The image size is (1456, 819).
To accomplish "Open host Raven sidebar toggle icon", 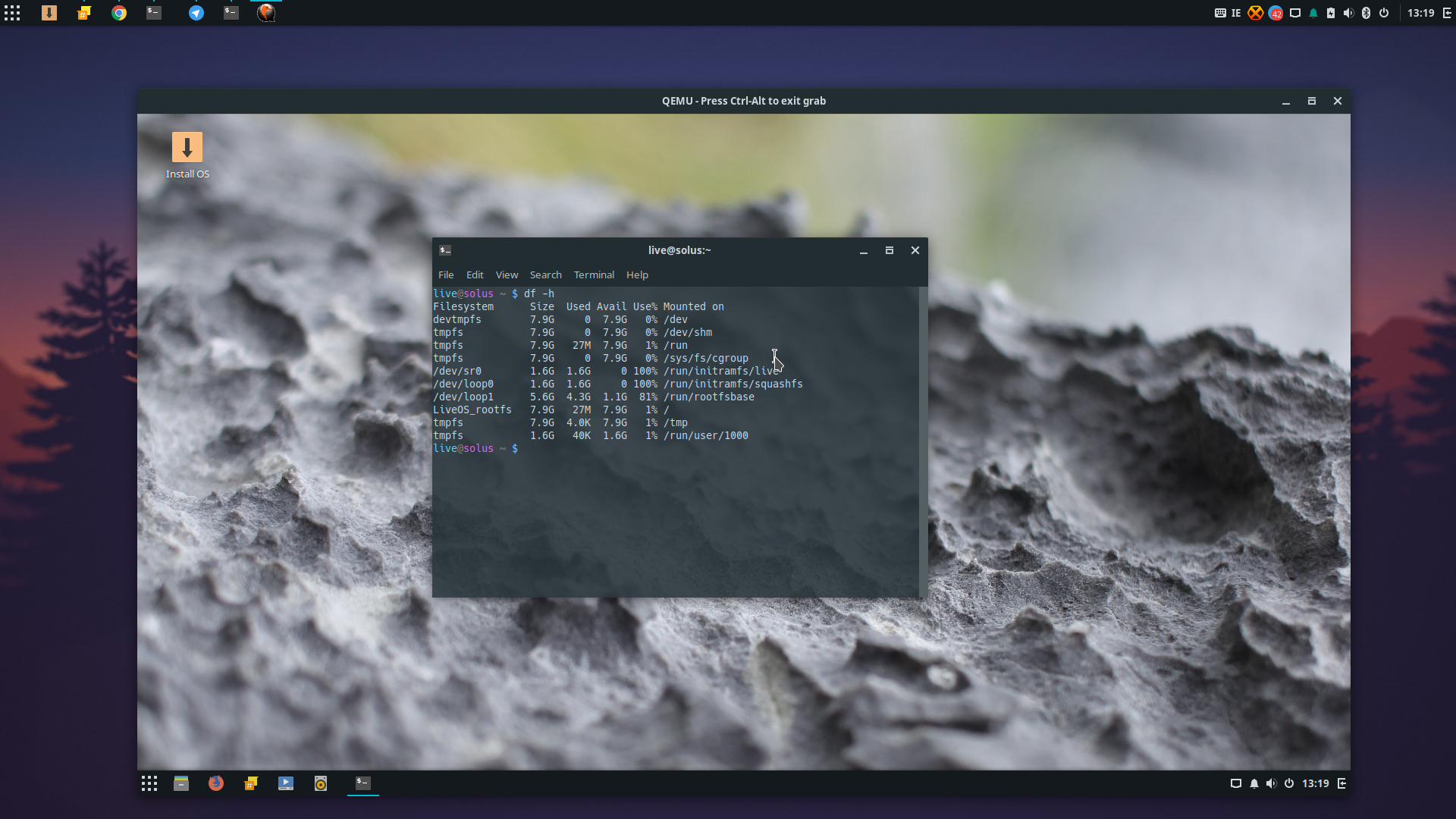I will [1447, 13].
